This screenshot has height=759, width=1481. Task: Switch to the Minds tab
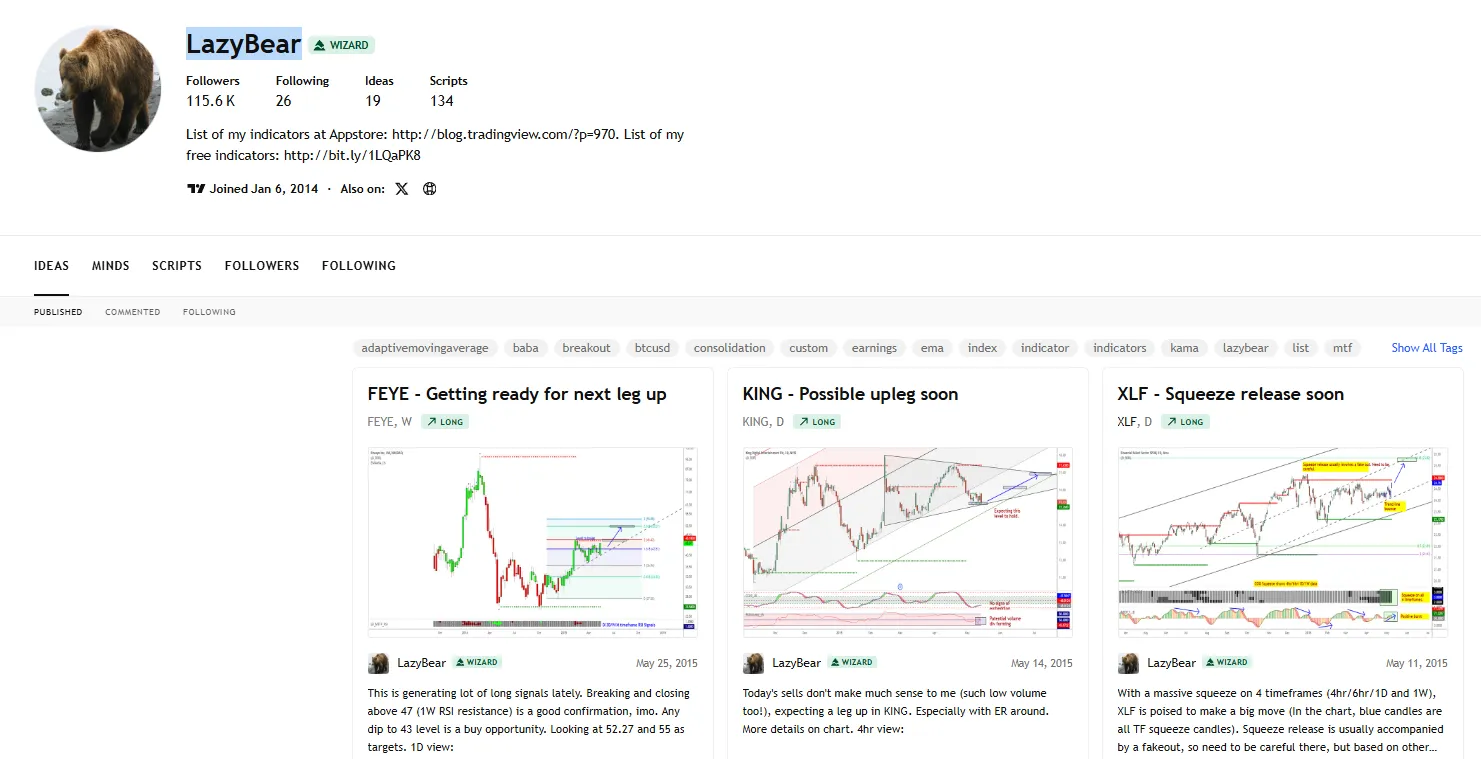pyautogui.click(x=111, y=266)
